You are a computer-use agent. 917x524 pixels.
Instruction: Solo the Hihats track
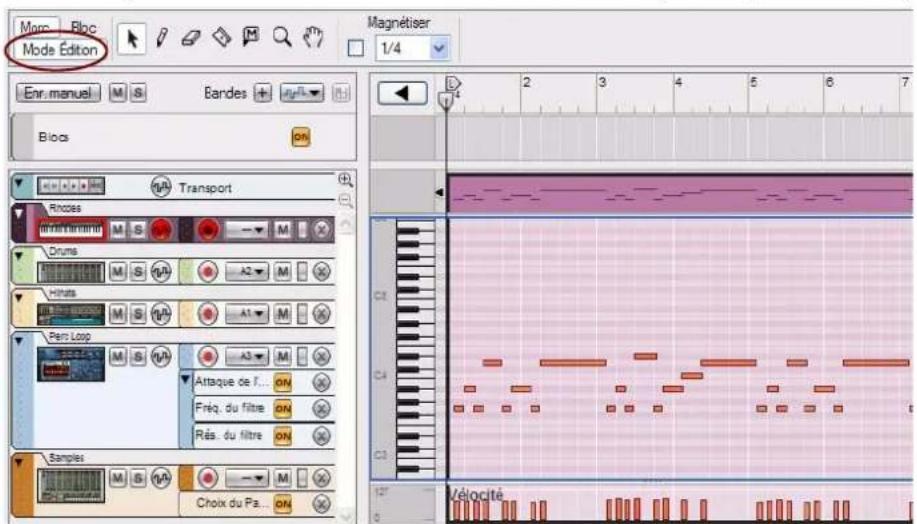tap(137, 314)
